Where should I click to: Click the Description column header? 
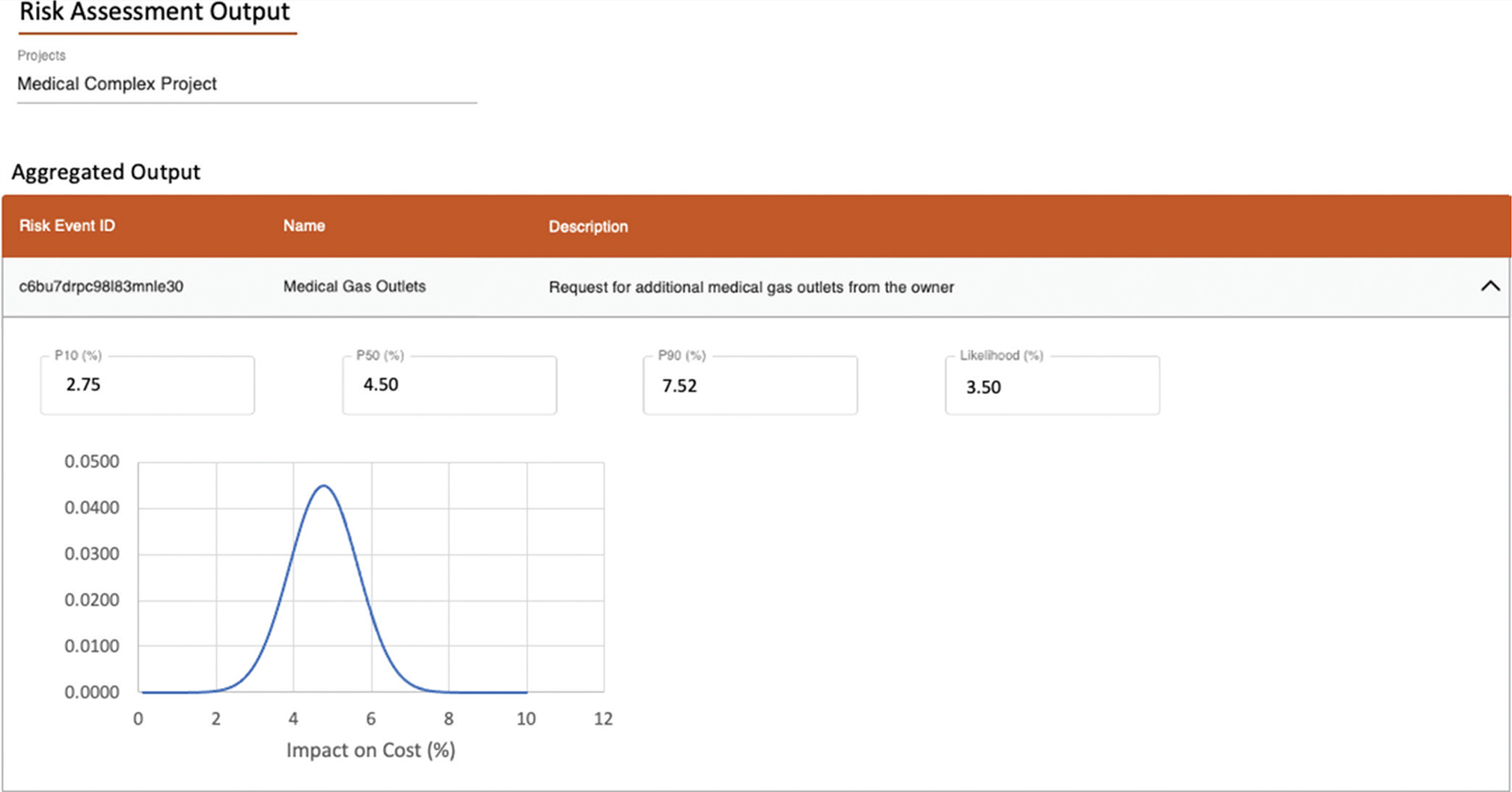588,227
